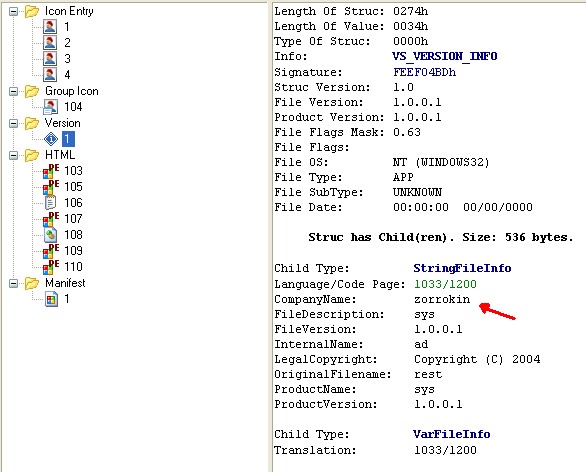Click the signature value 'FEEF04BDh'
586x472 pixels.
(425, 72)
